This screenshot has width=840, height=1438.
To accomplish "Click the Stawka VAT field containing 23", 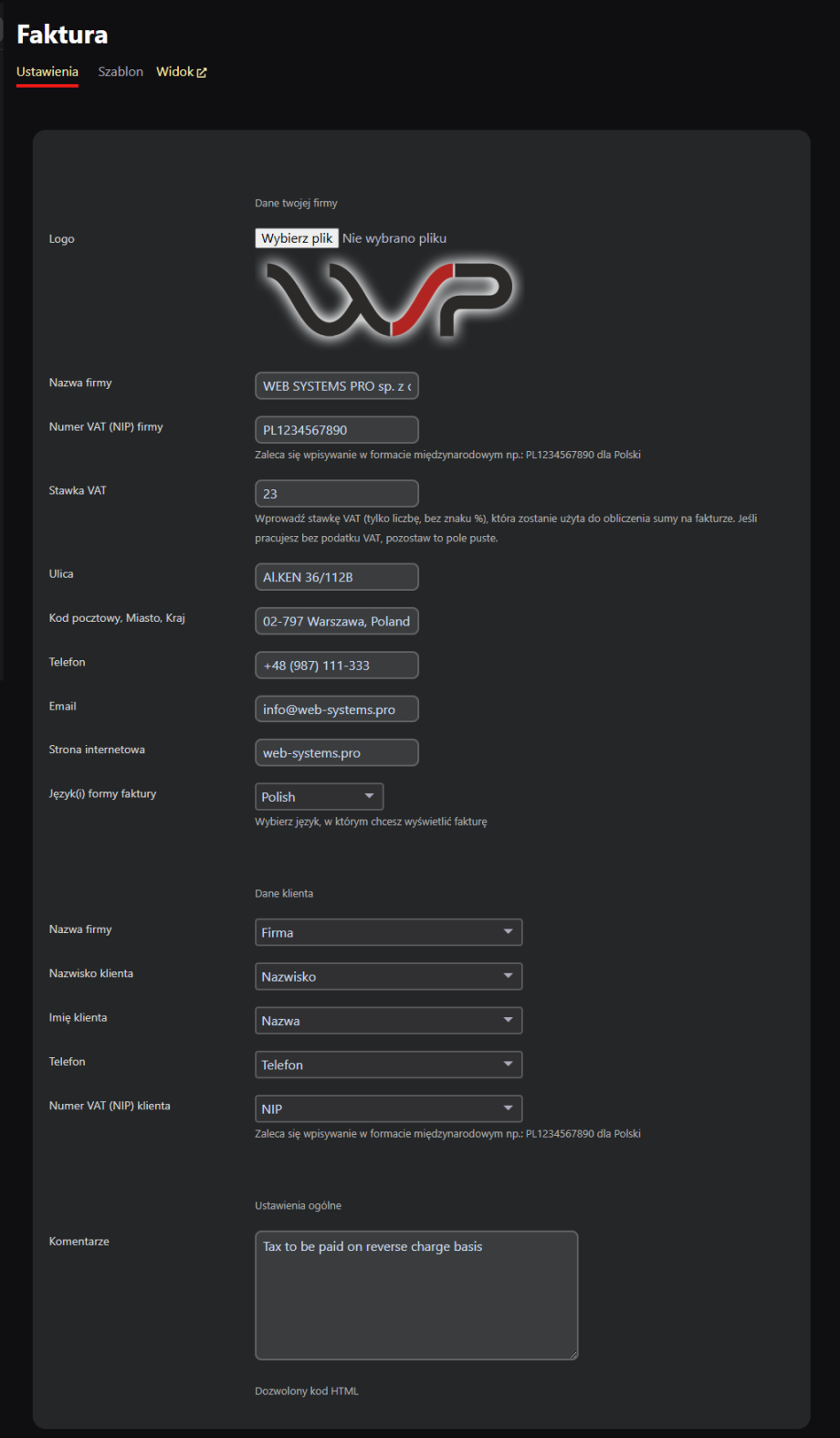I will coord(336,494).
